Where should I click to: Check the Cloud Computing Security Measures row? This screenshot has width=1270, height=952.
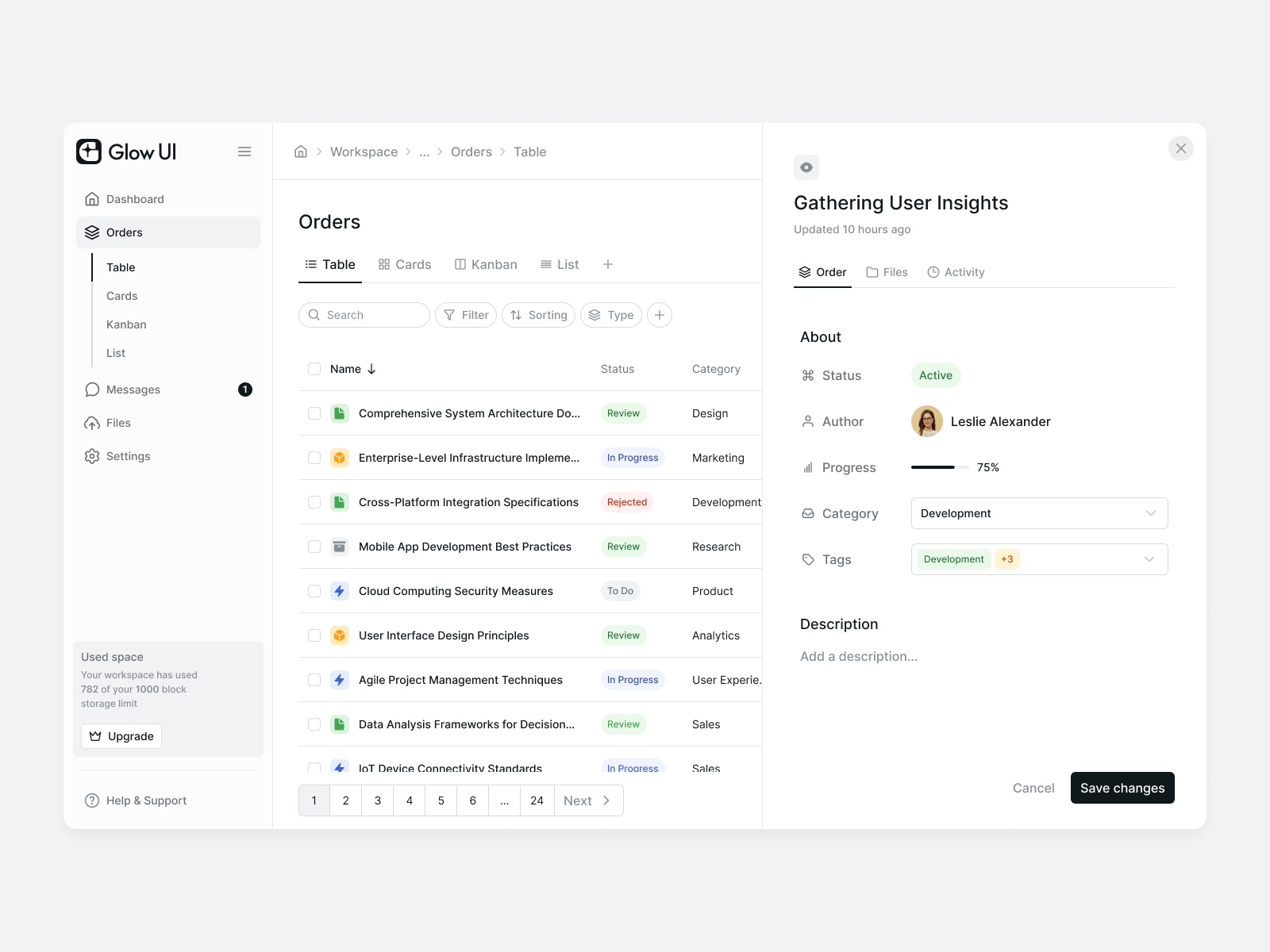(314, 591)
